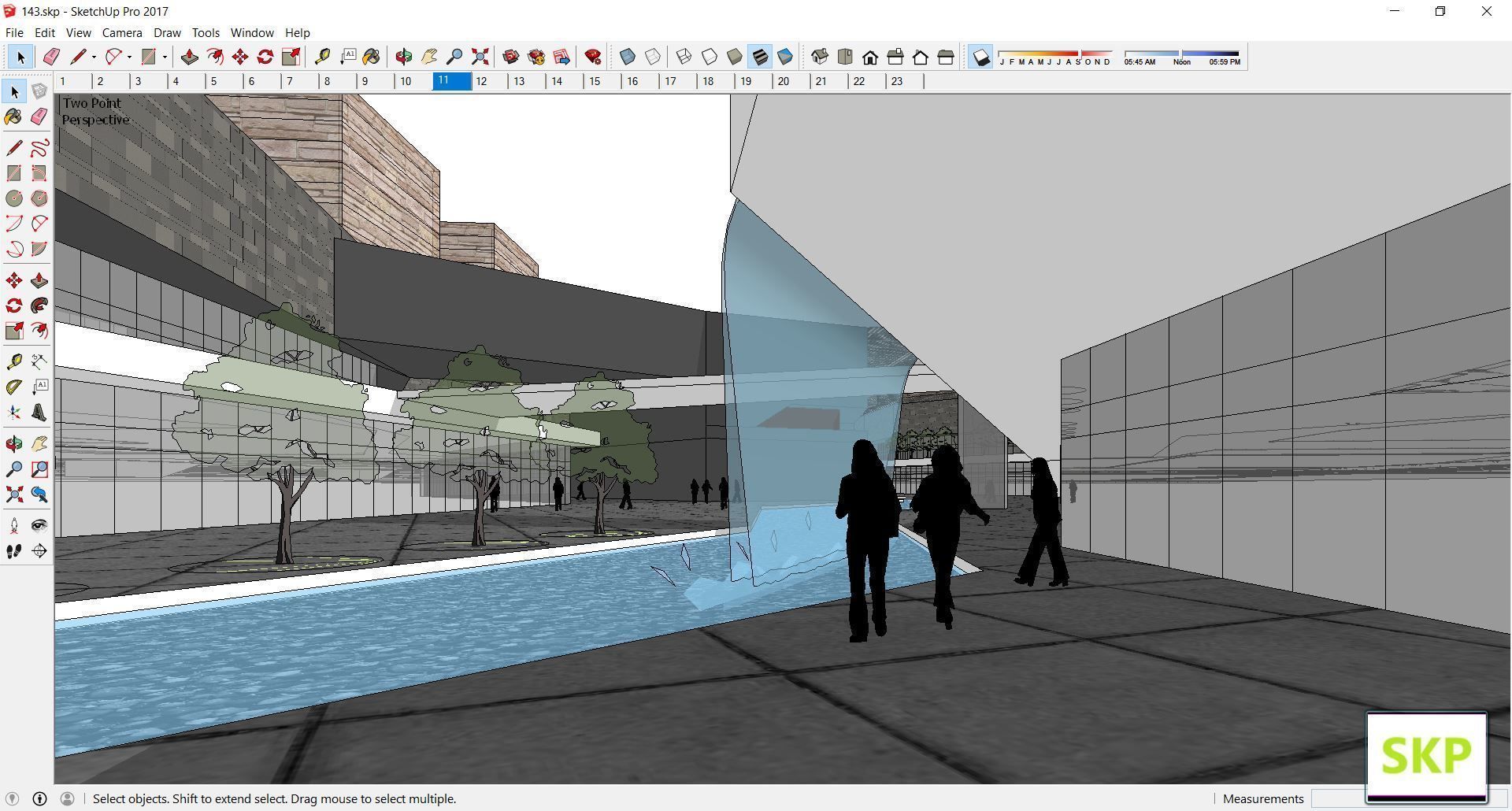
Task: Pick the Move tool in top toolbar
Action: pos(240,57)
